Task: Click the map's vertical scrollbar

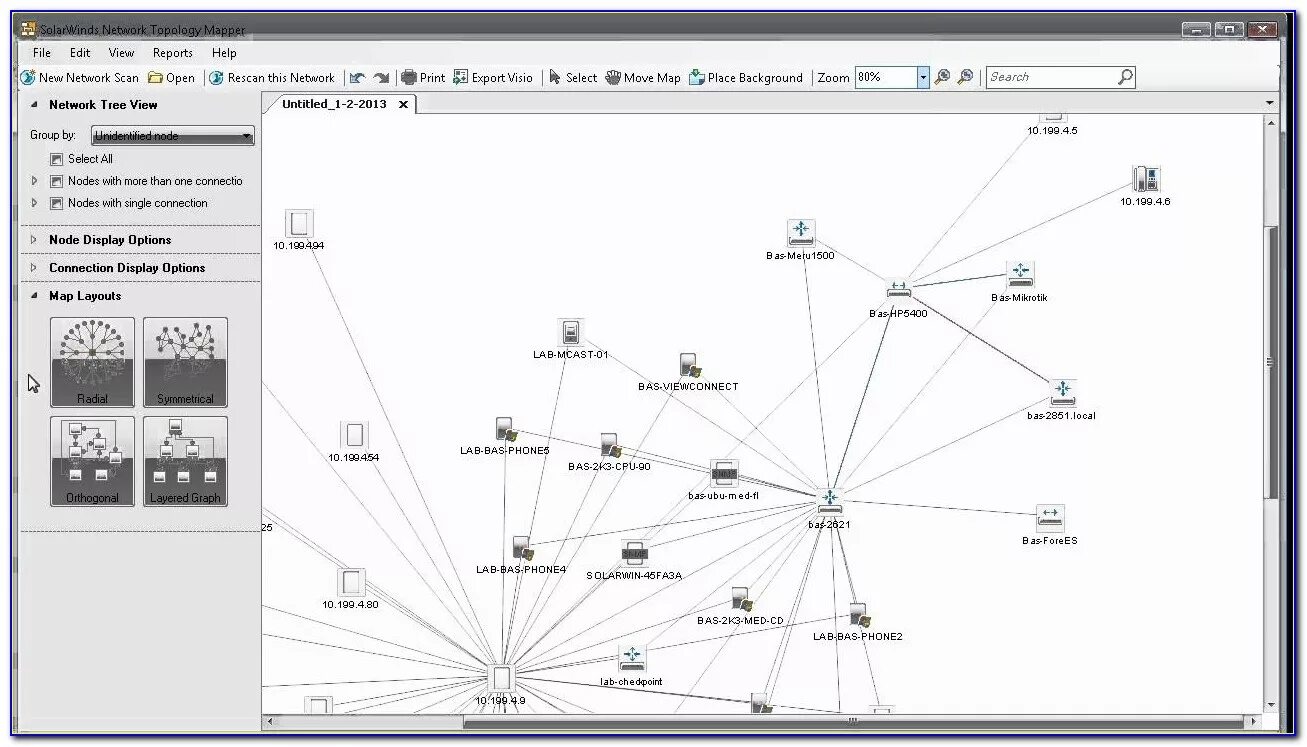Action: (1271, 360)
